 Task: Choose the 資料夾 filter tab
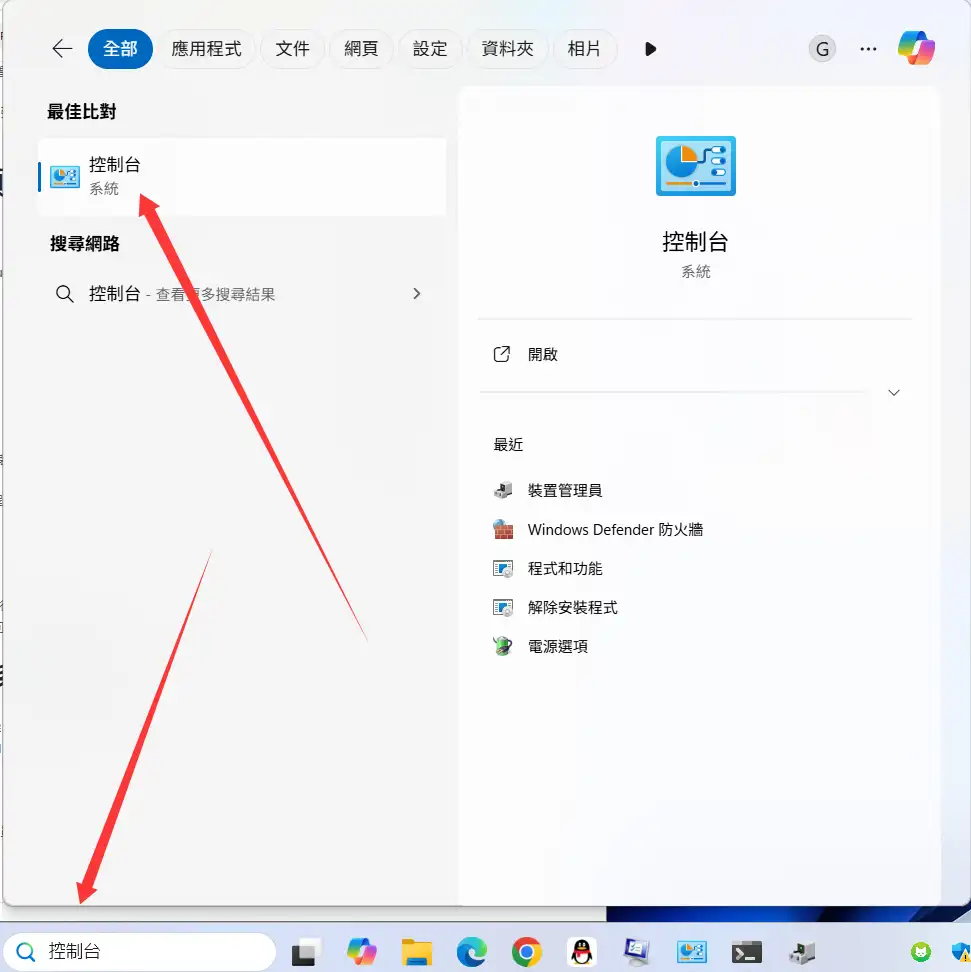tap(507, 49)
